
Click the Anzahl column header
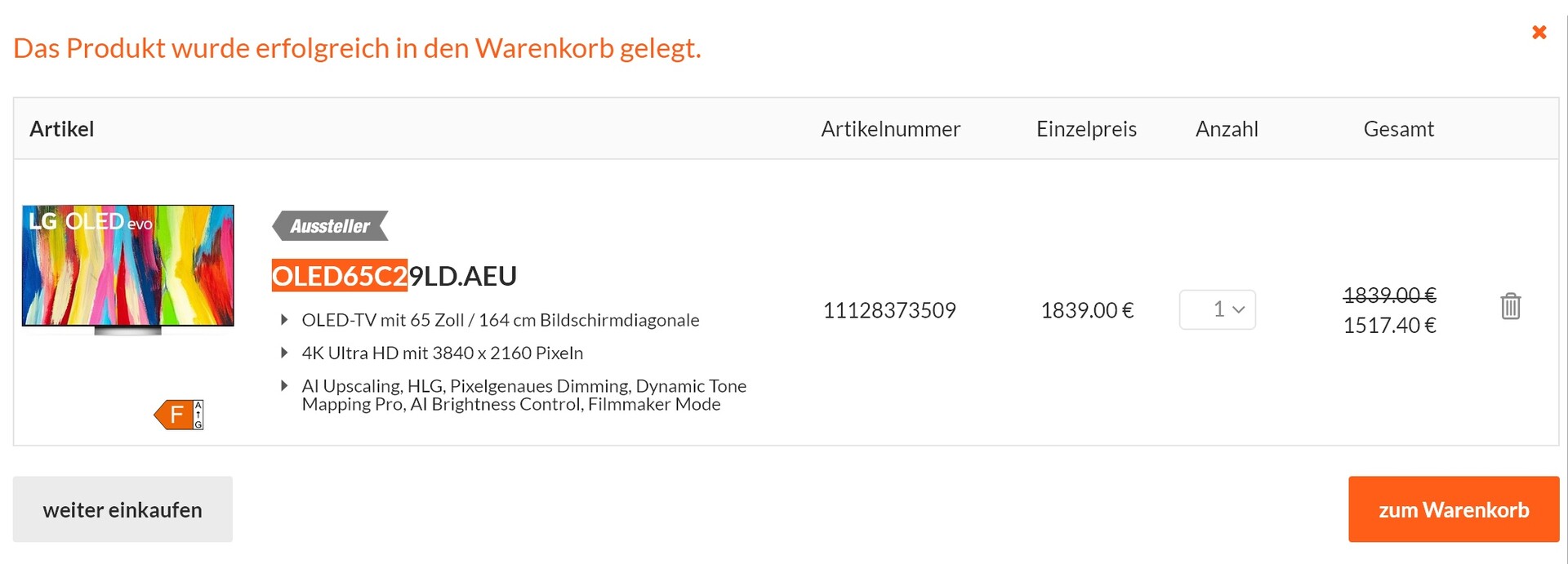pyautogui.click(x=1227, y=129)
